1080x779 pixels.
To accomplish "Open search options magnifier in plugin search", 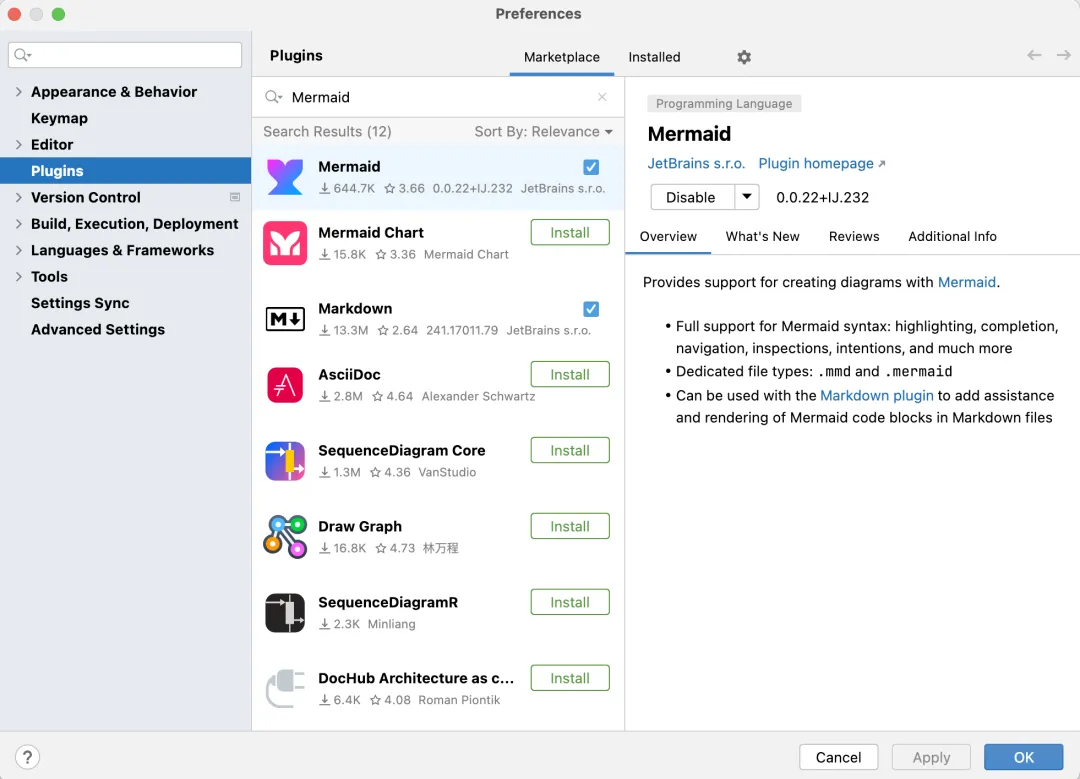I will (273, 97).
